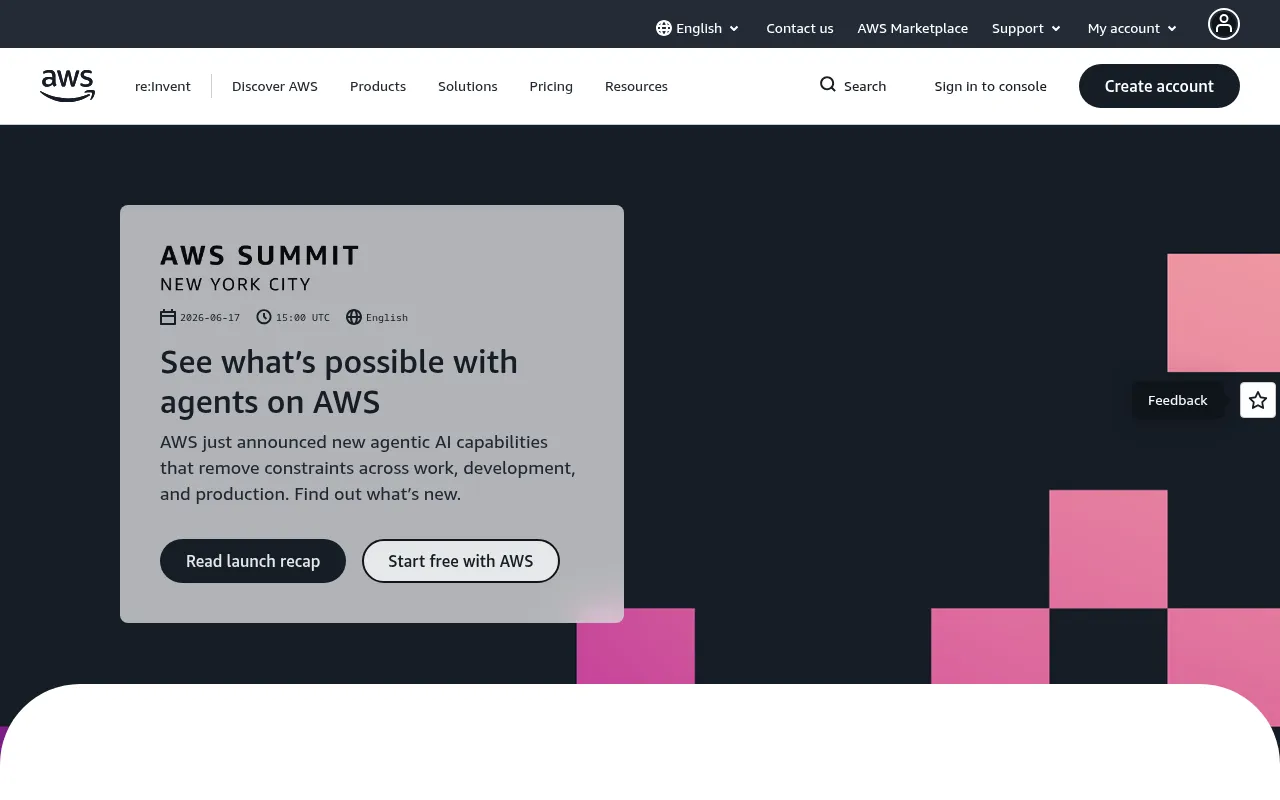Click the English label in event details

pyautogui.click(x=387, y=317)
